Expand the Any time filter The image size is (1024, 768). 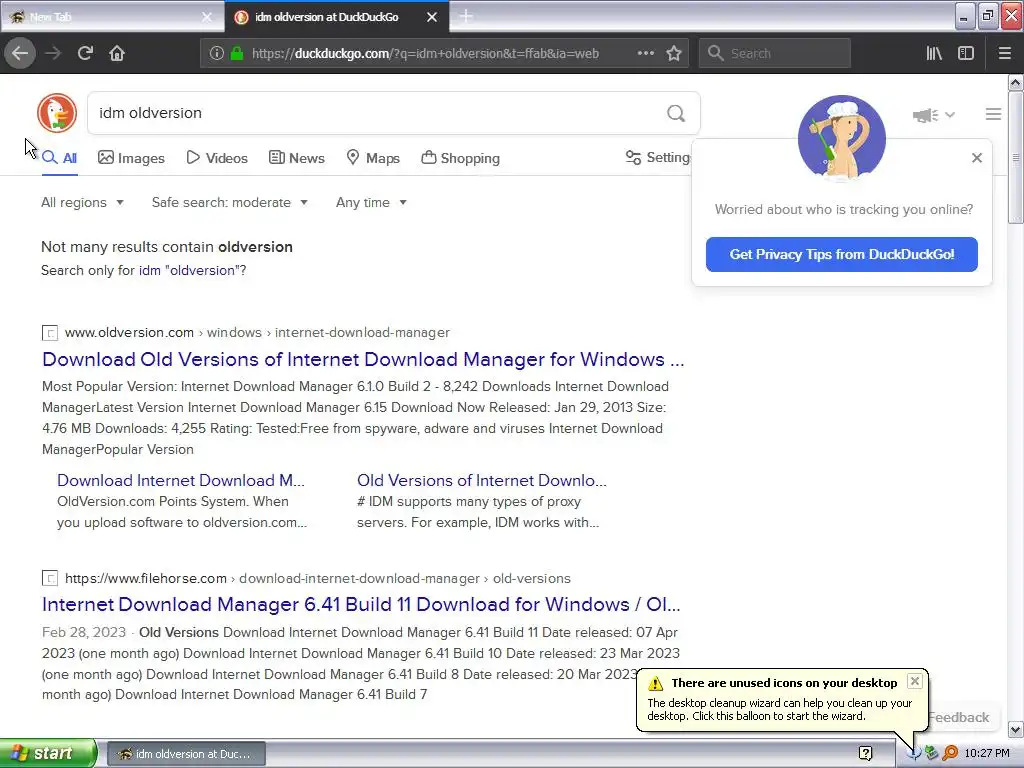[x=372, y=202]
